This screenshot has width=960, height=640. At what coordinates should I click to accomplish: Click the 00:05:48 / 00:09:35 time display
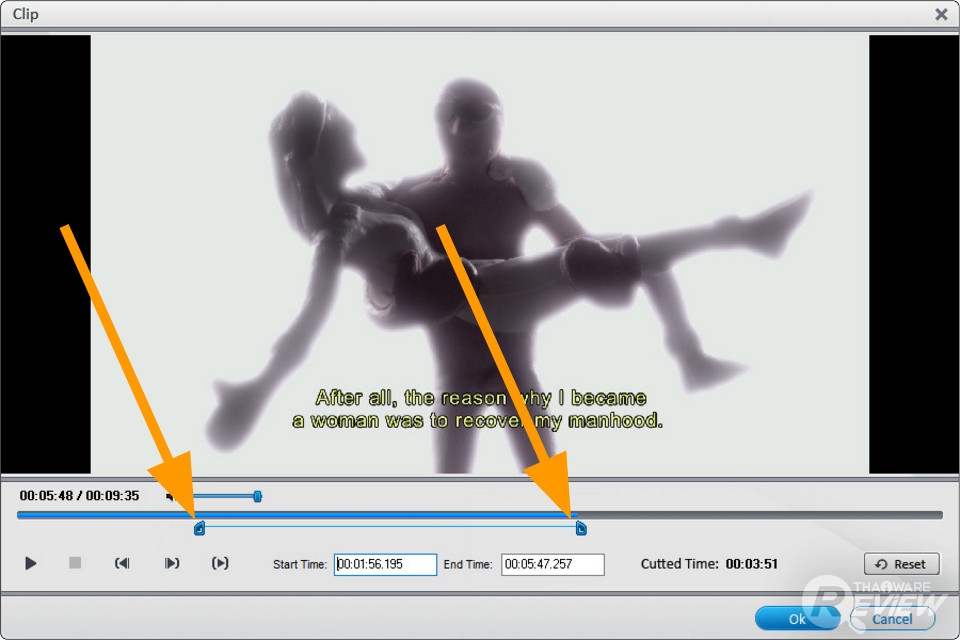79,495
